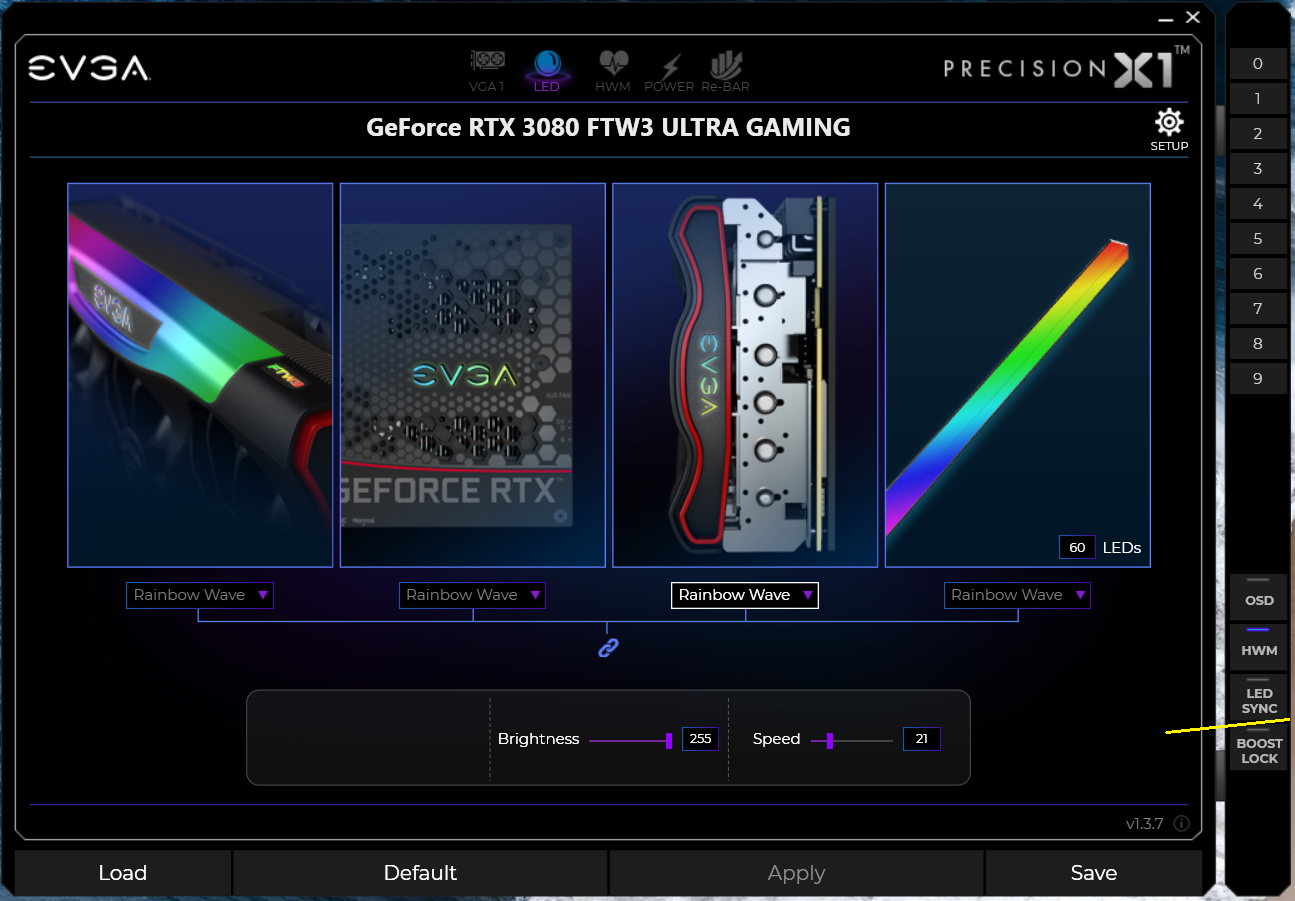
Task: Click the Apply button
Action: point(796,873)
